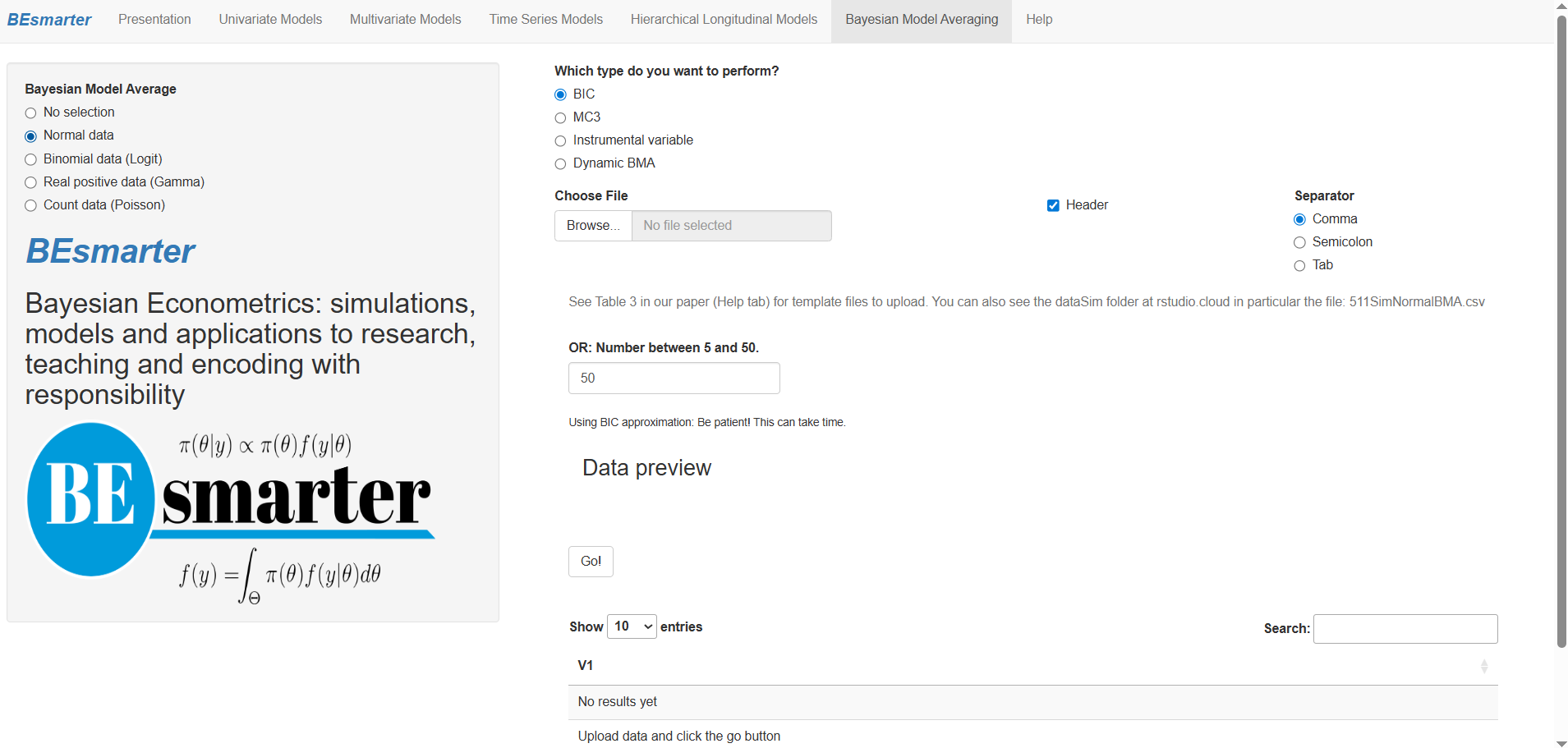1568x748 pixels.
Task: Open the Help tab
Action: [1038, 20]
